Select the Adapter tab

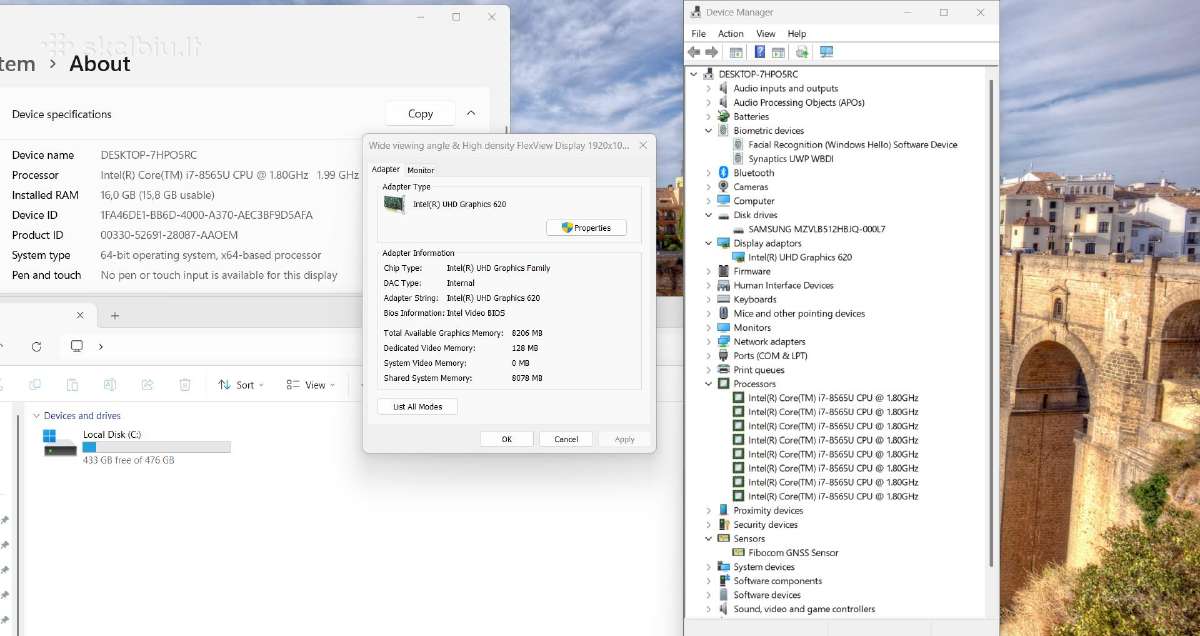pos(386,169)
